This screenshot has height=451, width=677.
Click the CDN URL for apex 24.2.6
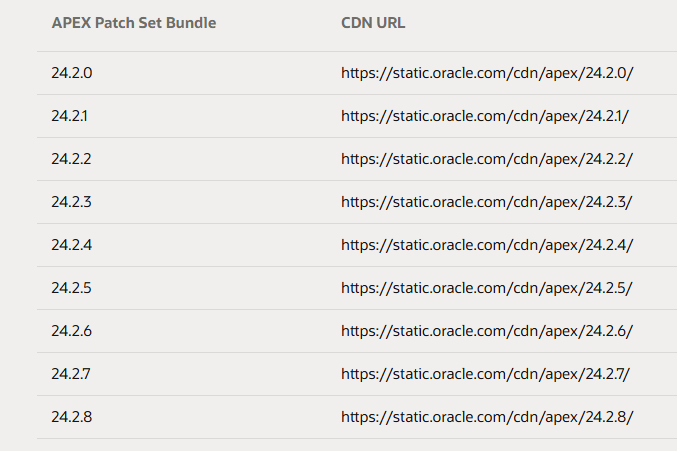(x=487, y=331)
